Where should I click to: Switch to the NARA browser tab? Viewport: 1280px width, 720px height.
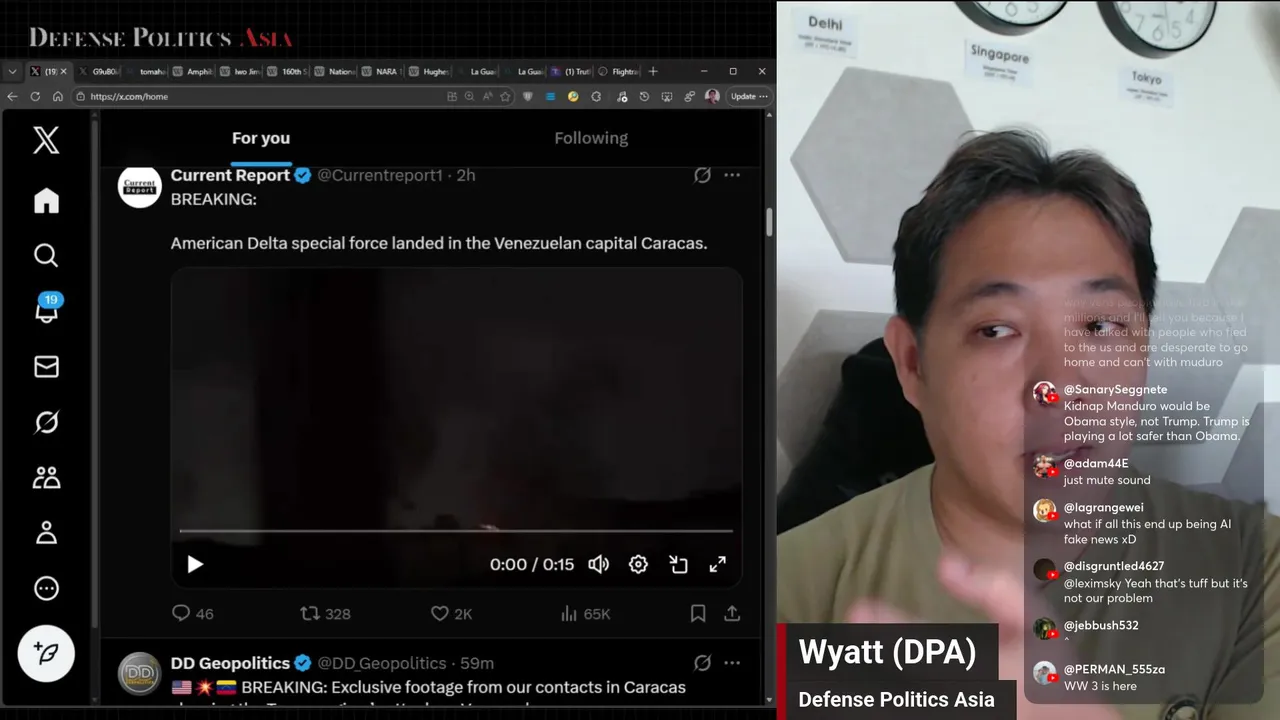(381, 72)
